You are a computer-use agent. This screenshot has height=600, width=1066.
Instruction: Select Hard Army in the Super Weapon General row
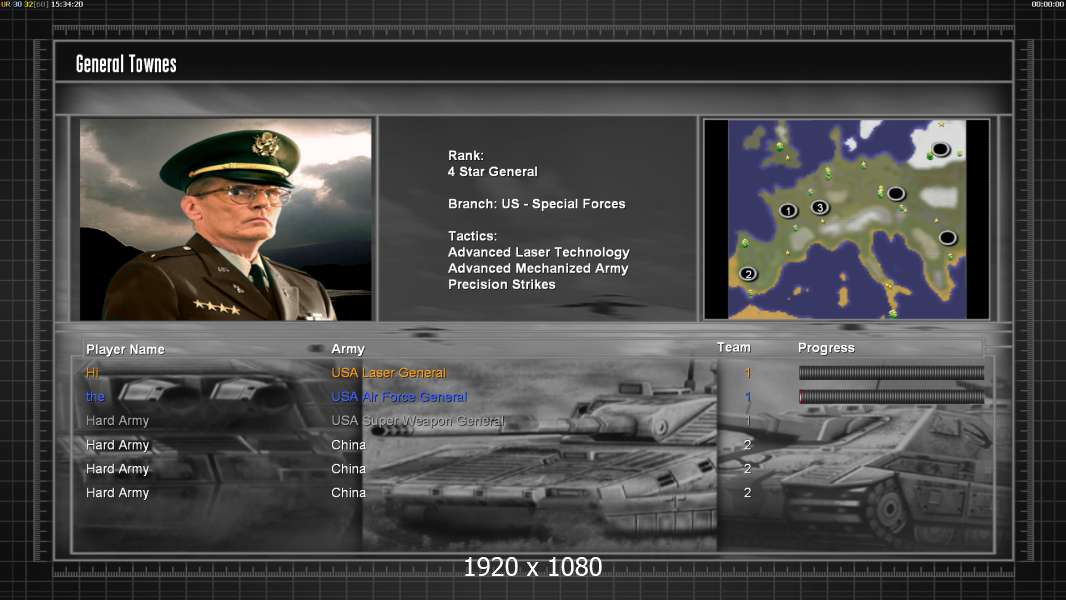(x=118, y=421)
